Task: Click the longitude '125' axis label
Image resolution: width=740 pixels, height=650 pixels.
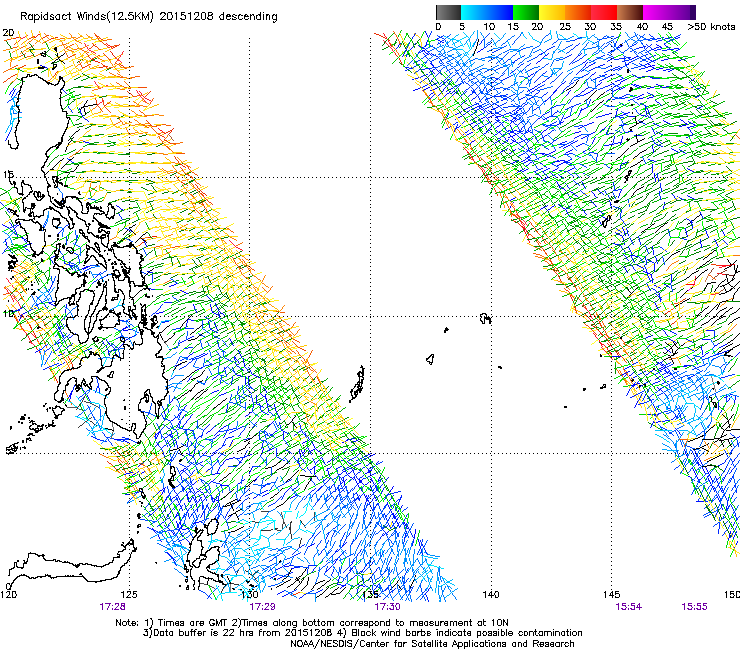Action: coord(129,594)
